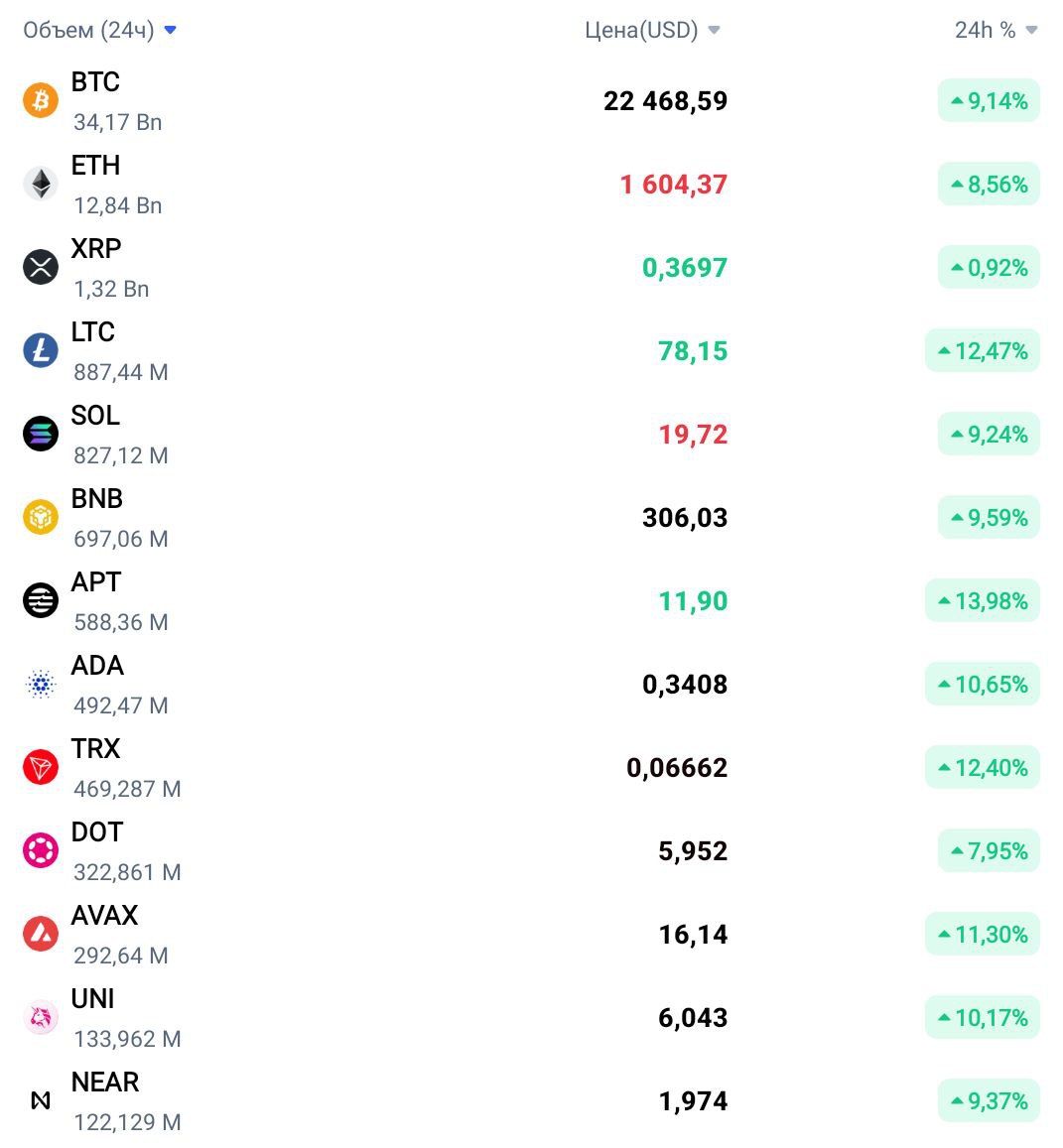
Task: Sort list by Цена(USD) header
Action: tap(653, 30)
